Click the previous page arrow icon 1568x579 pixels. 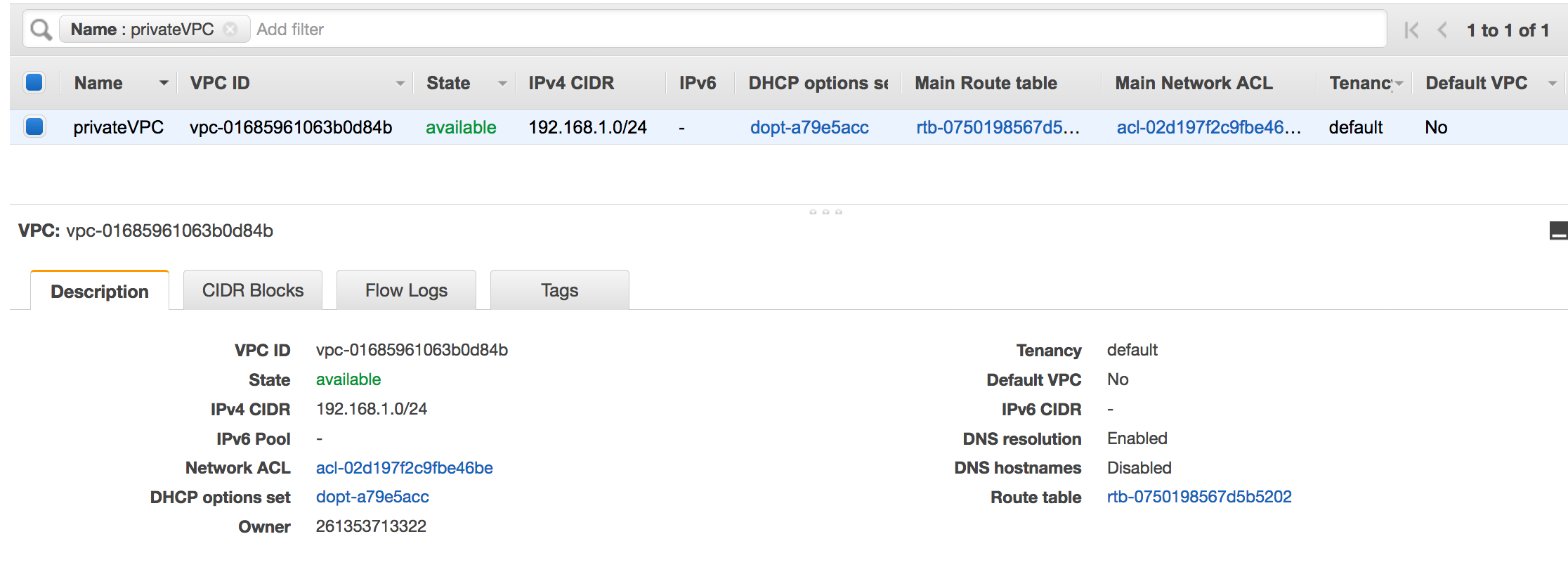1442,30
